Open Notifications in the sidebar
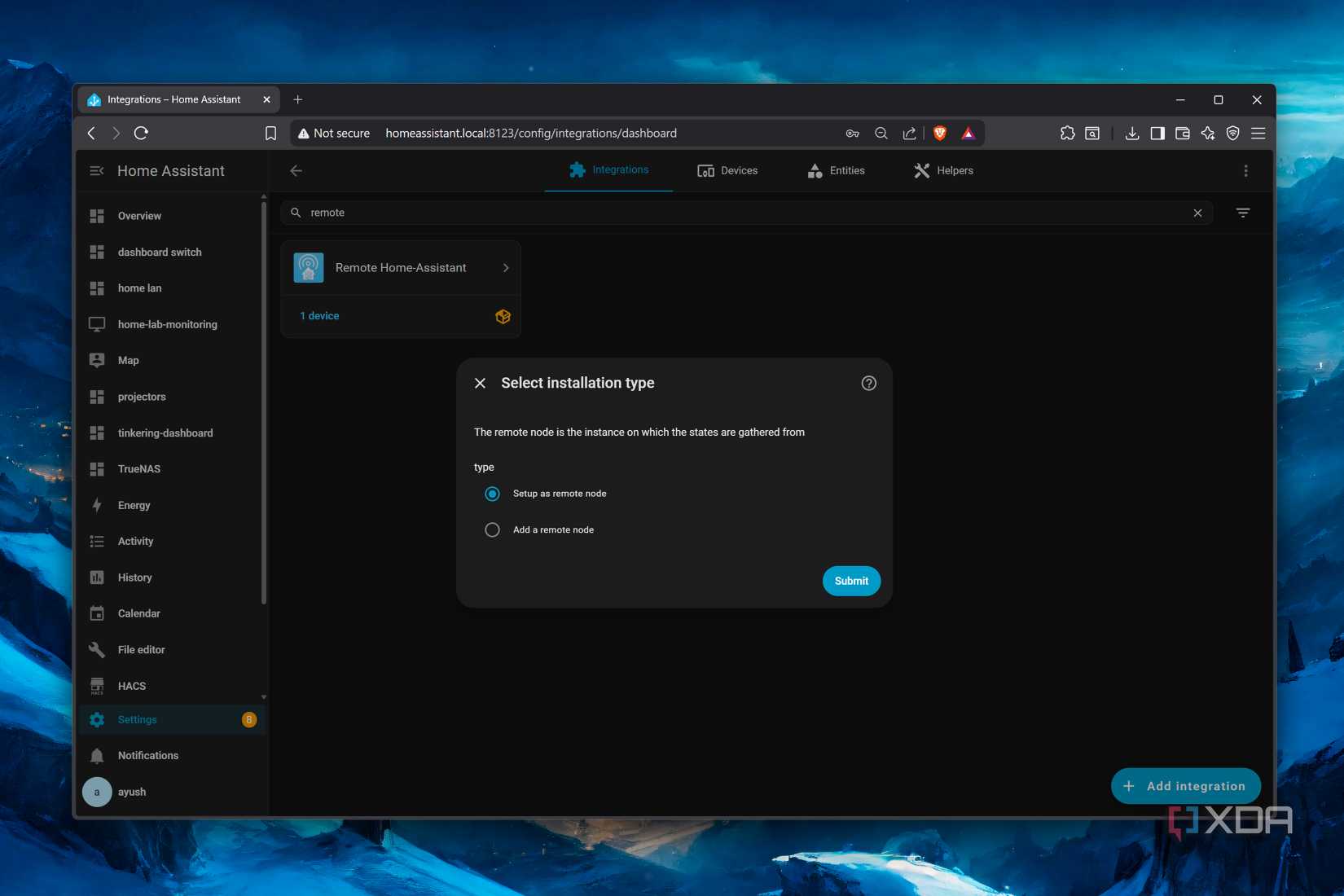1344x896 pixels. point(172,755)
